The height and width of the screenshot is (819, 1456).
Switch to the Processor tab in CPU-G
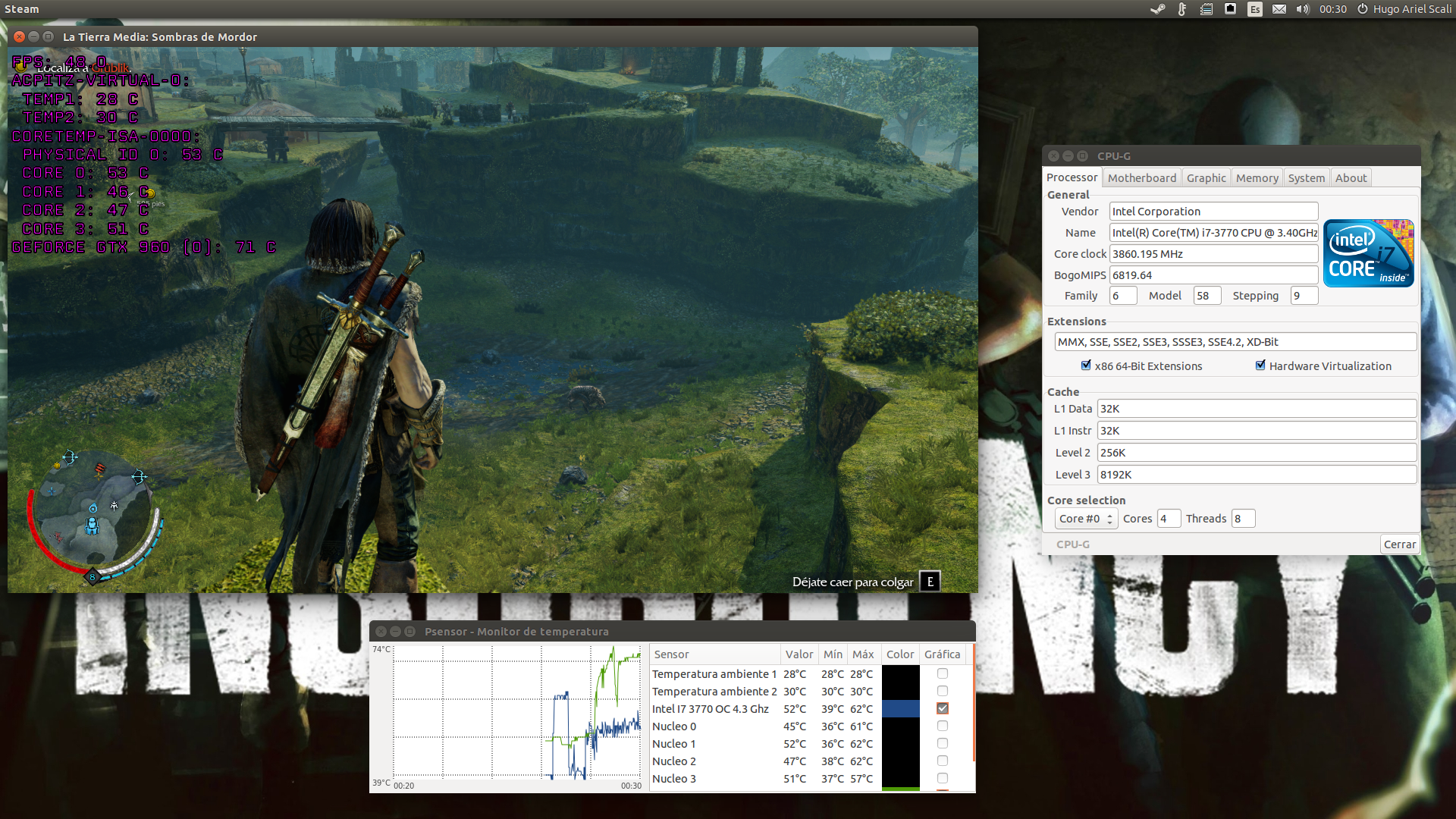pyautogui.click(x=1072, y=177)
